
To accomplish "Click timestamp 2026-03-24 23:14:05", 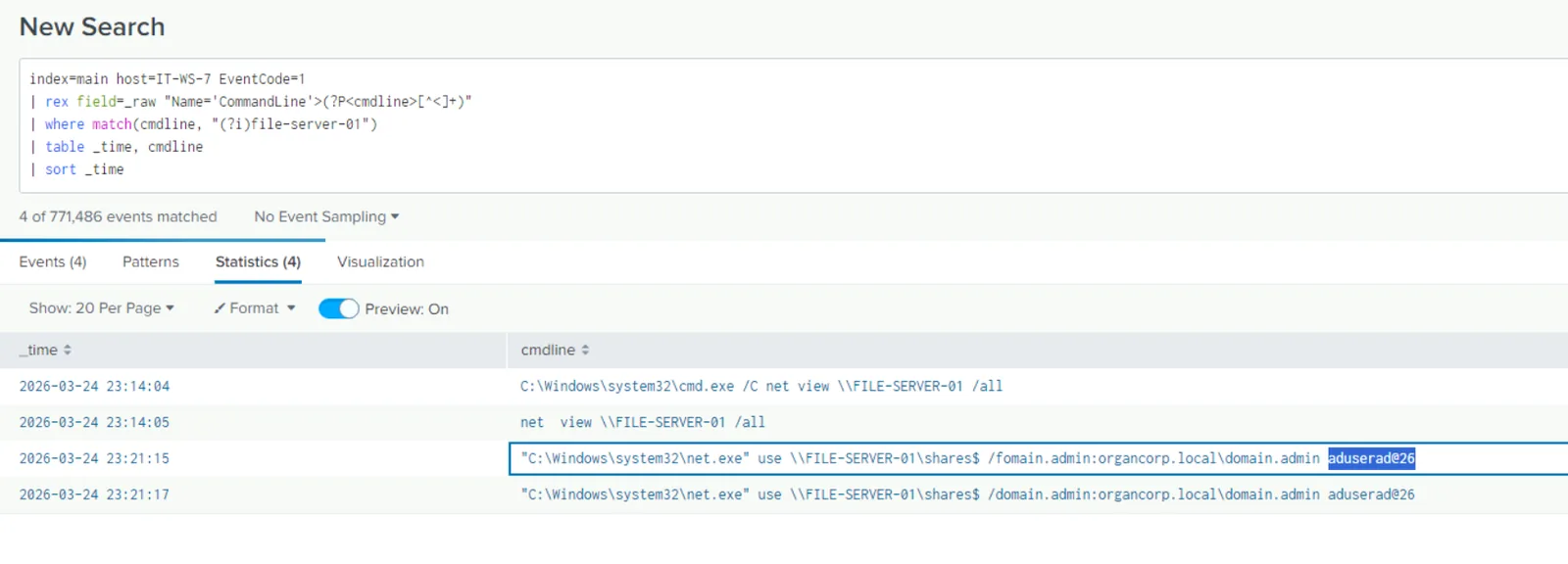I will (x=94, y=422).
